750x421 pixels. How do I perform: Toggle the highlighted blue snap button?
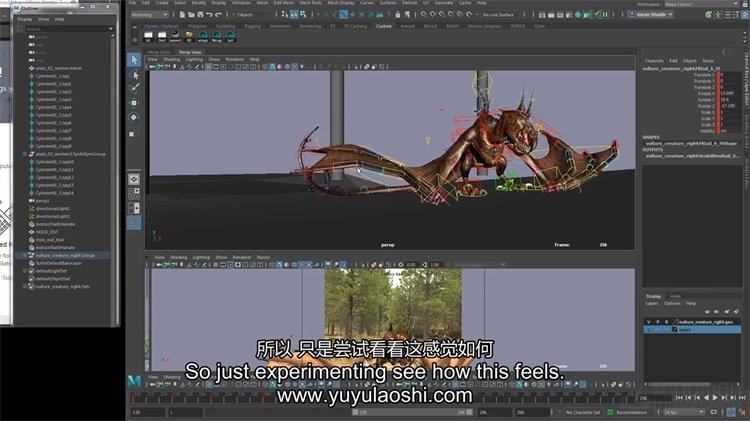(343, 15)
